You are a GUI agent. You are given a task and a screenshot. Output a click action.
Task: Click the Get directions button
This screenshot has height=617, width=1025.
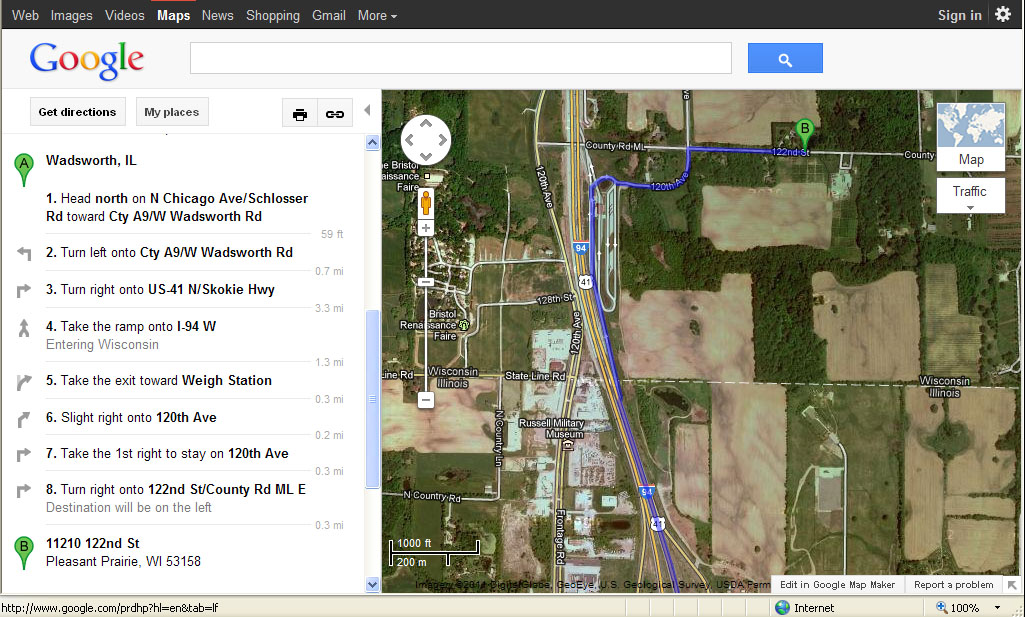[77, 112]
